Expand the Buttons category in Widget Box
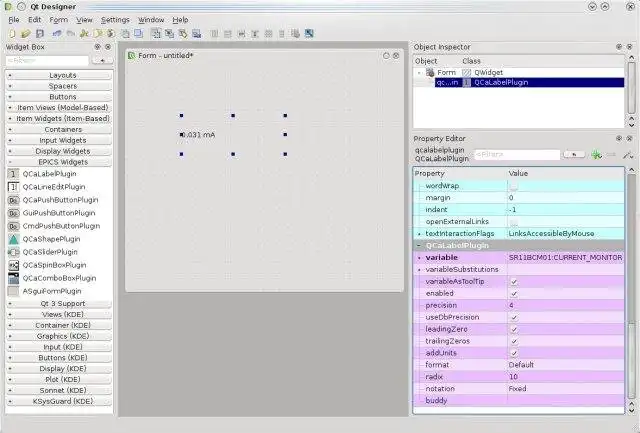The image size is (640, 433). (x=59, y=97)
